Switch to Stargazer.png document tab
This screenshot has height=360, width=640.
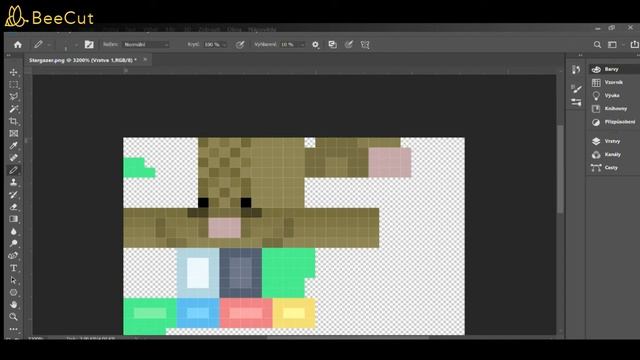[x=82, y=60]
